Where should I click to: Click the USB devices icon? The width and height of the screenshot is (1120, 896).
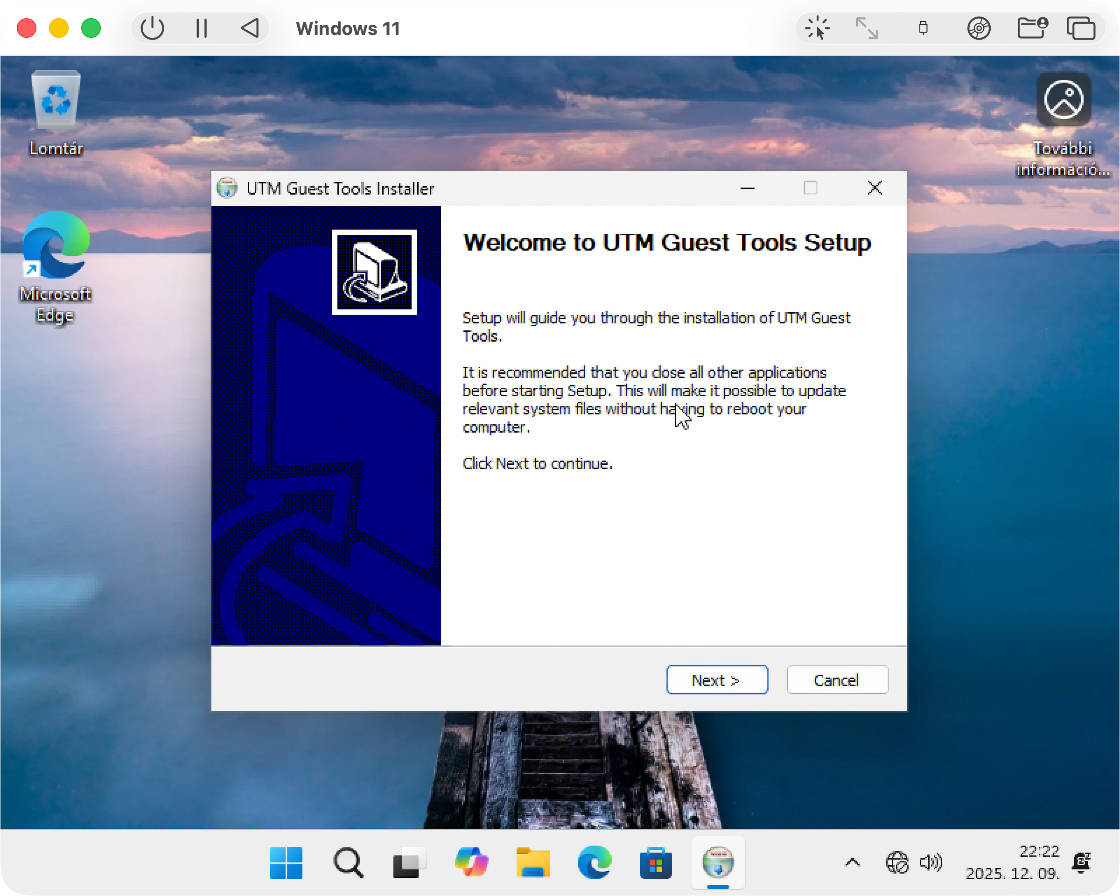[922, 28]
